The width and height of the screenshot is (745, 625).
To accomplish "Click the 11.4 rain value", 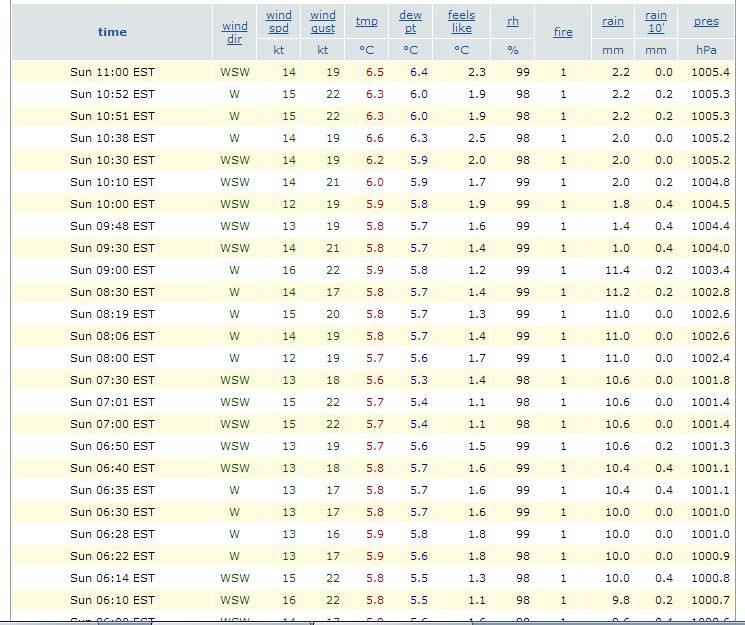I will click(x=617, y=270).
